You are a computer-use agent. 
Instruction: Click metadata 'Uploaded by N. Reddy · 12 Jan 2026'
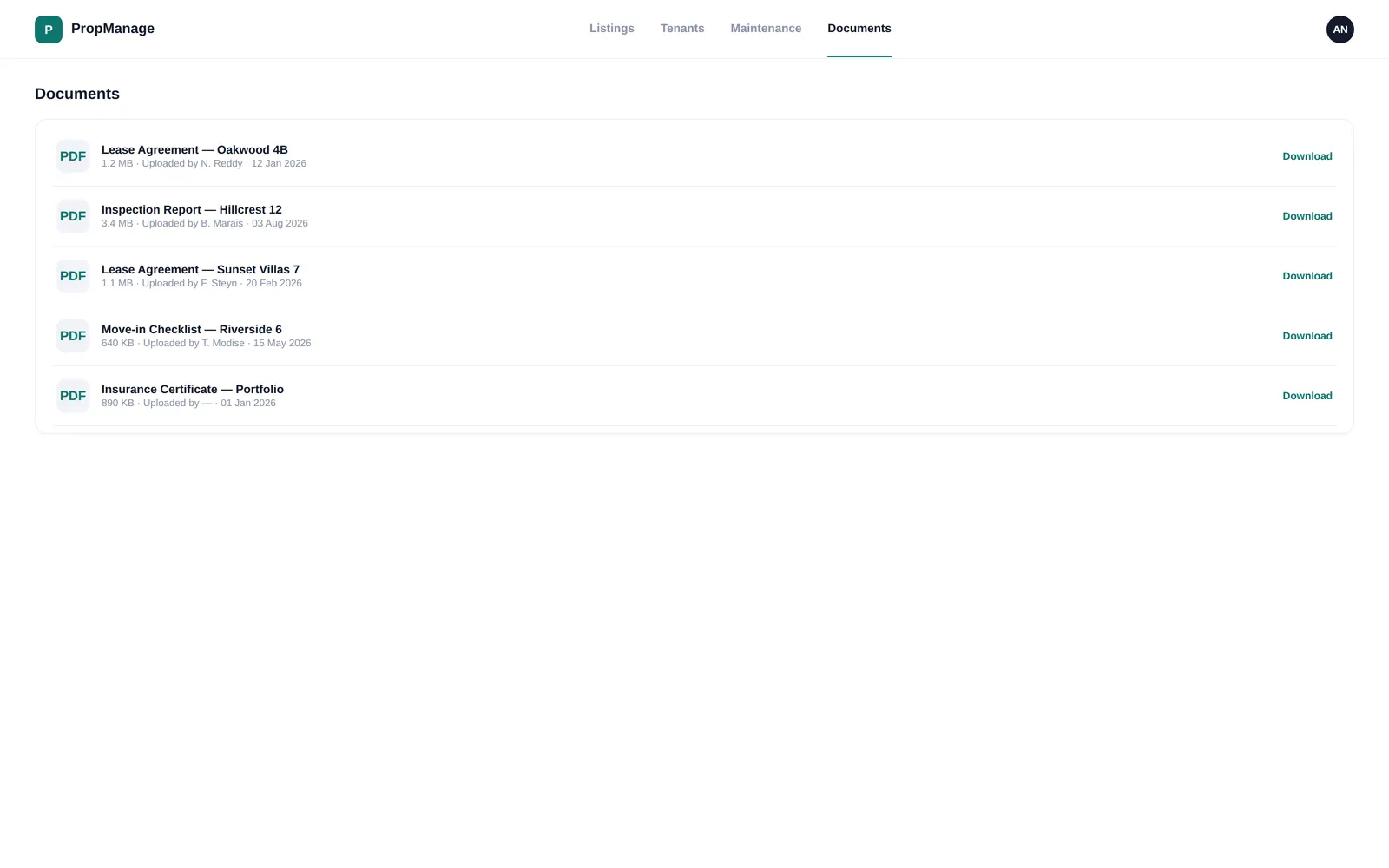pos(224,163)
